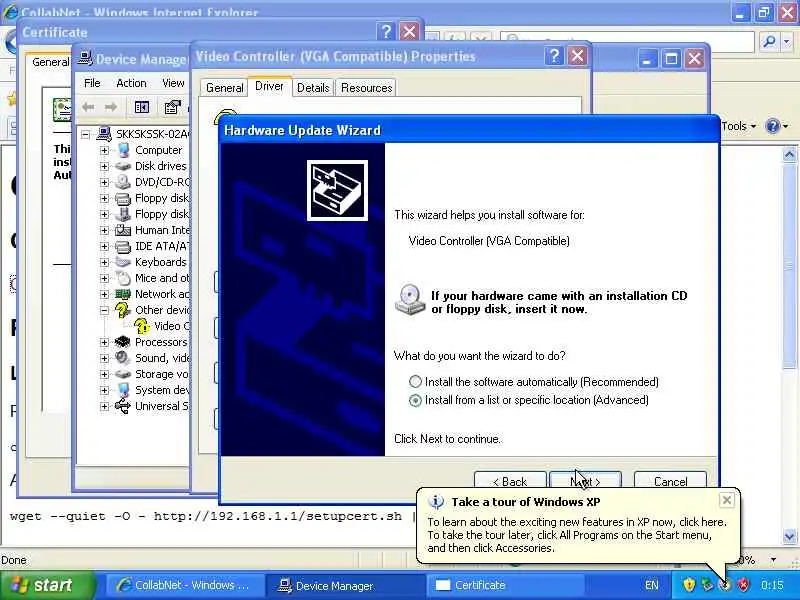Click the Network adapters category icon
The width and height of the screenshot is (800, 600).
coord(123,294)
